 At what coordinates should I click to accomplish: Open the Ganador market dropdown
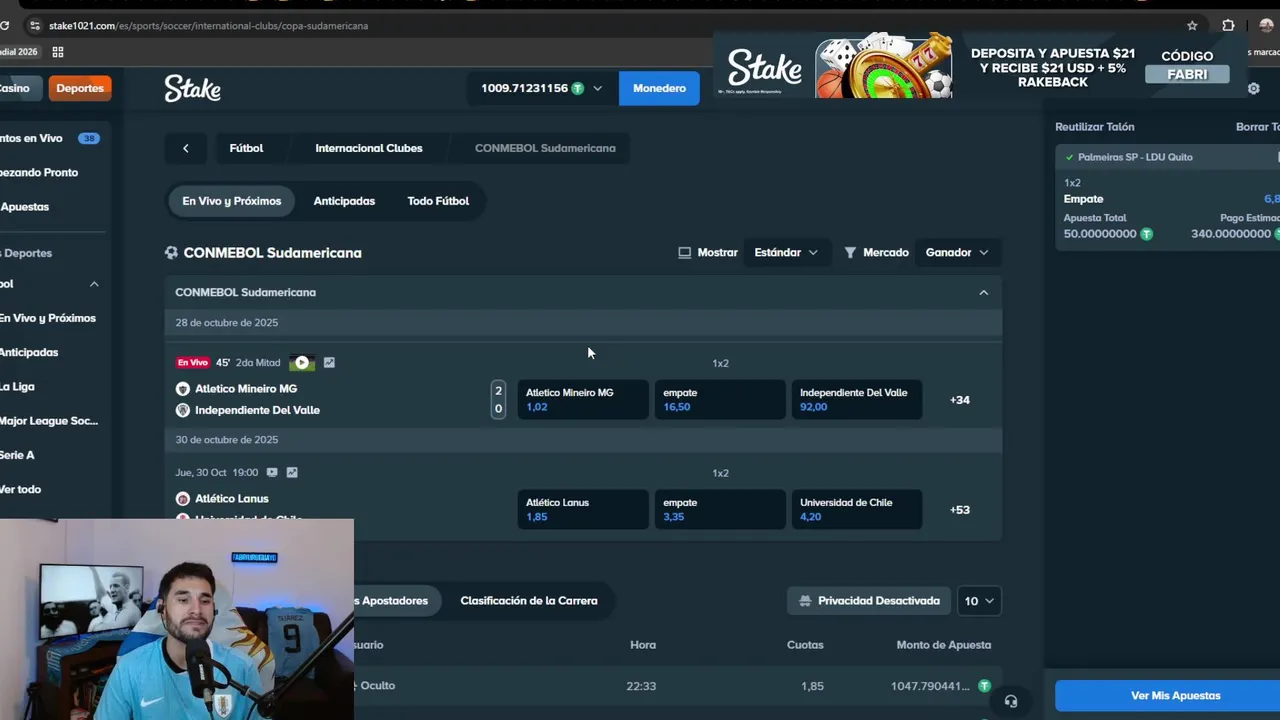(x=957, y=253)
